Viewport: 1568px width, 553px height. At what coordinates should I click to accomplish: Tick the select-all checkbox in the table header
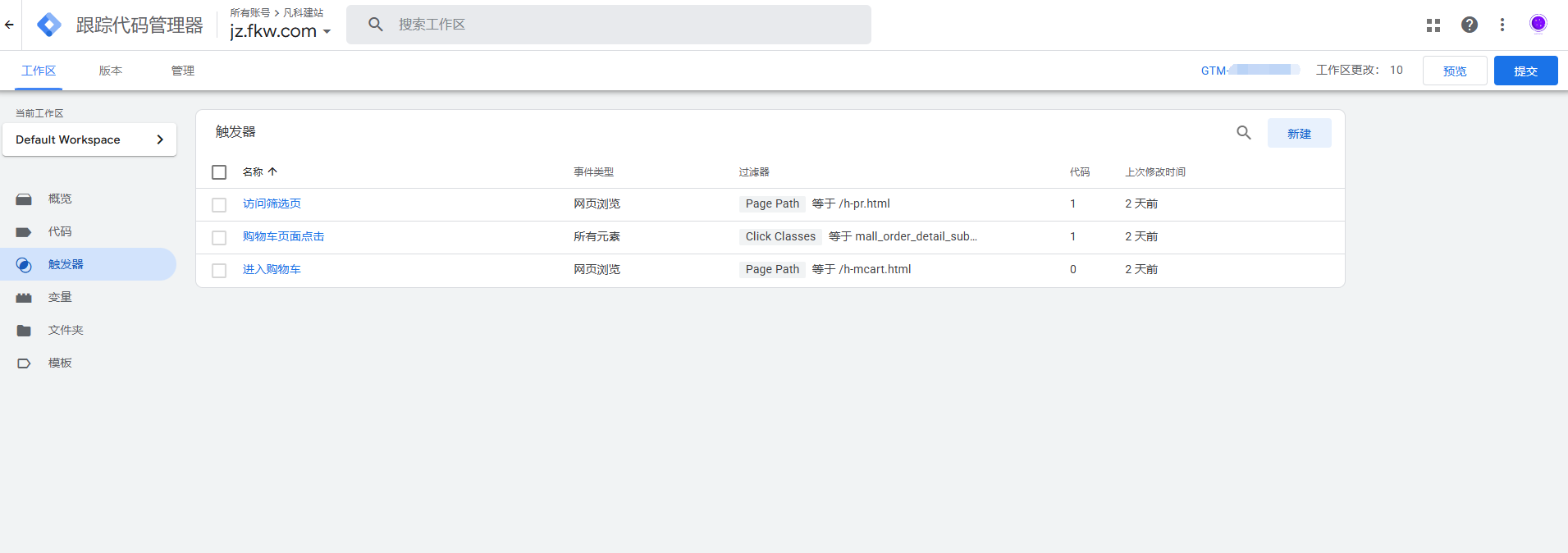pyautogui.click(x=219, y=172)
